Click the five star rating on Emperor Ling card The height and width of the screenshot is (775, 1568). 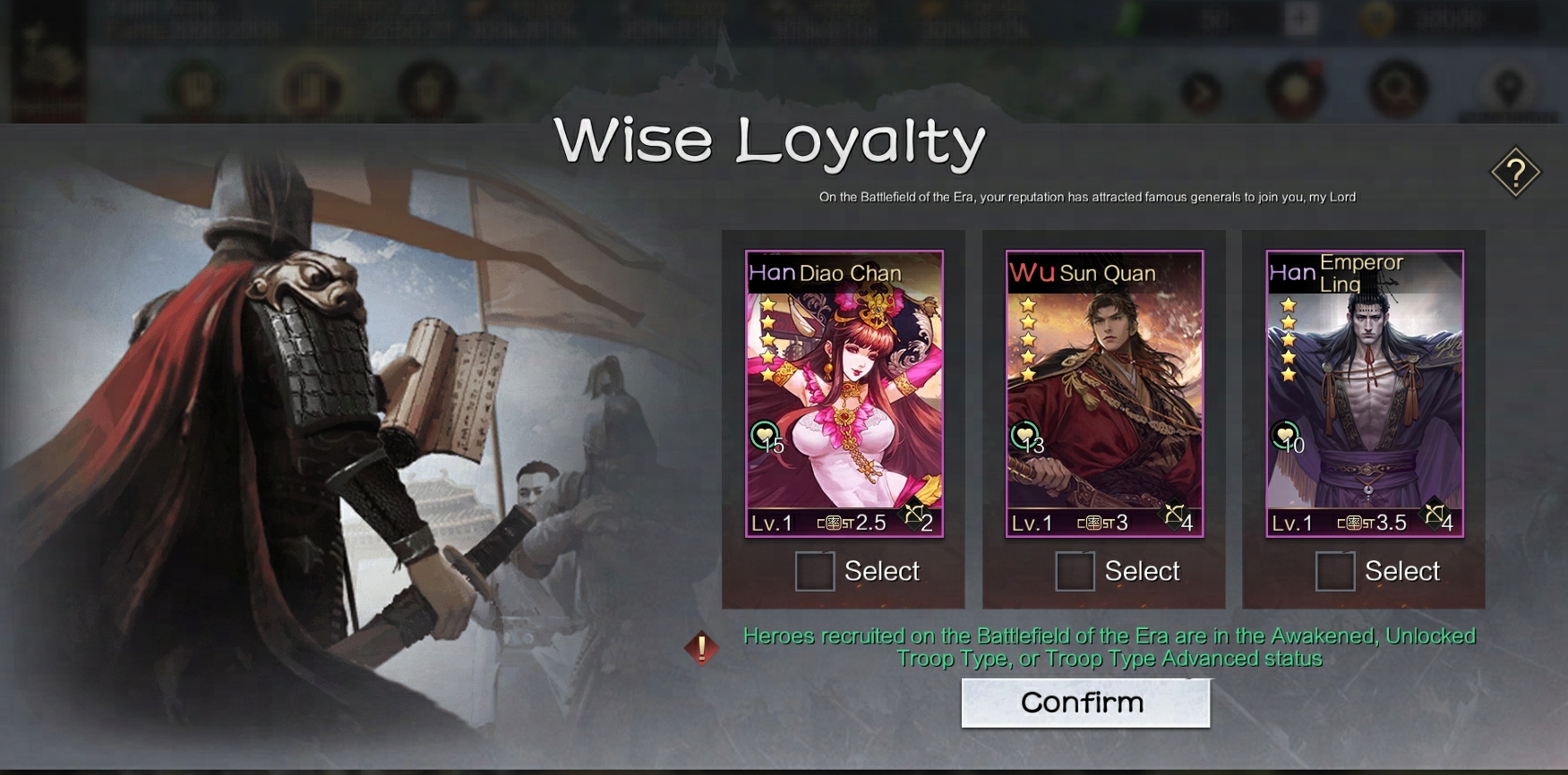tap(1289, 340)
